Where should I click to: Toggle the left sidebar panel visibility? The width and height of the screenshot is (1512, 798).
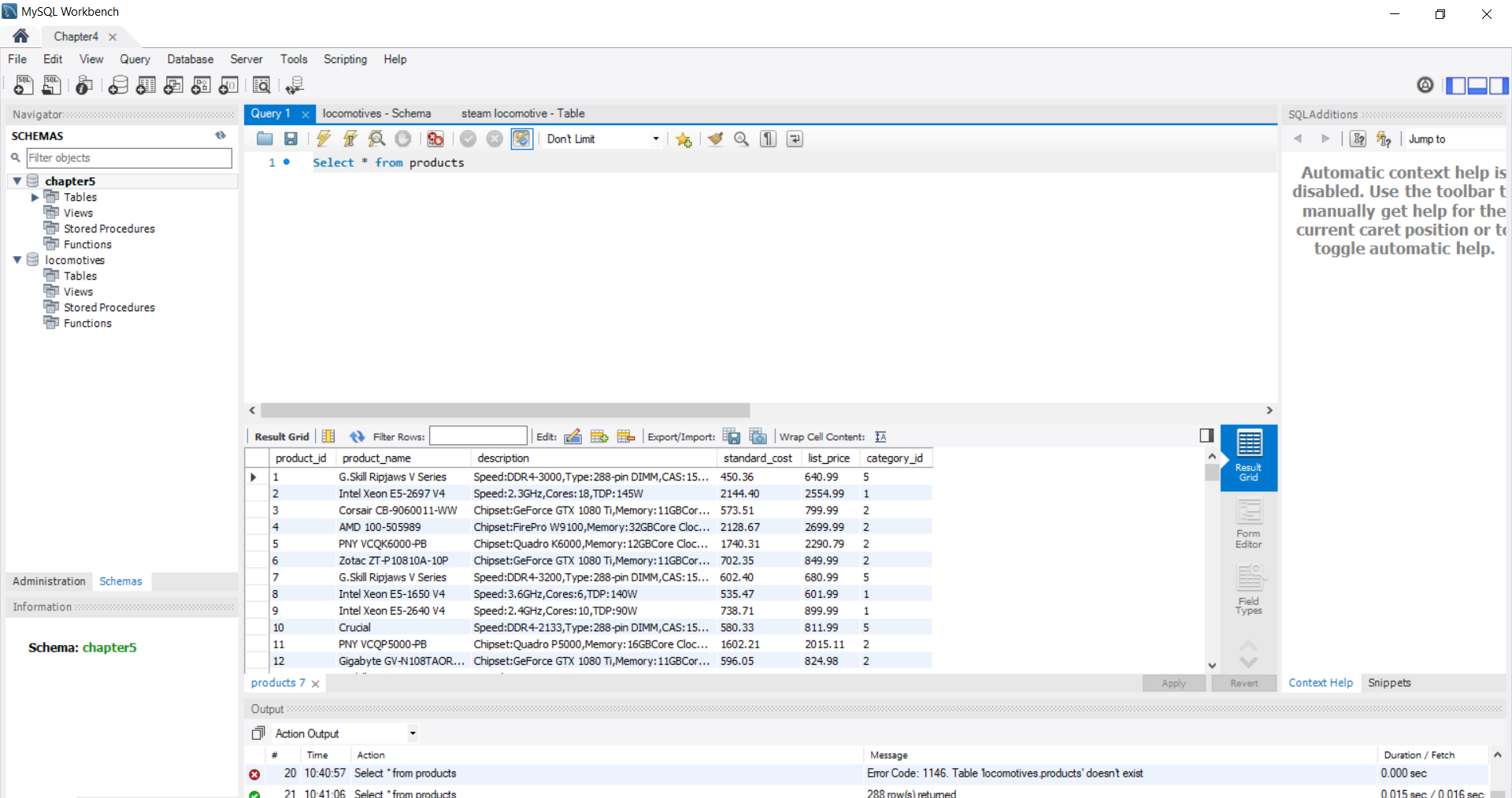(x=1456, y=85)
